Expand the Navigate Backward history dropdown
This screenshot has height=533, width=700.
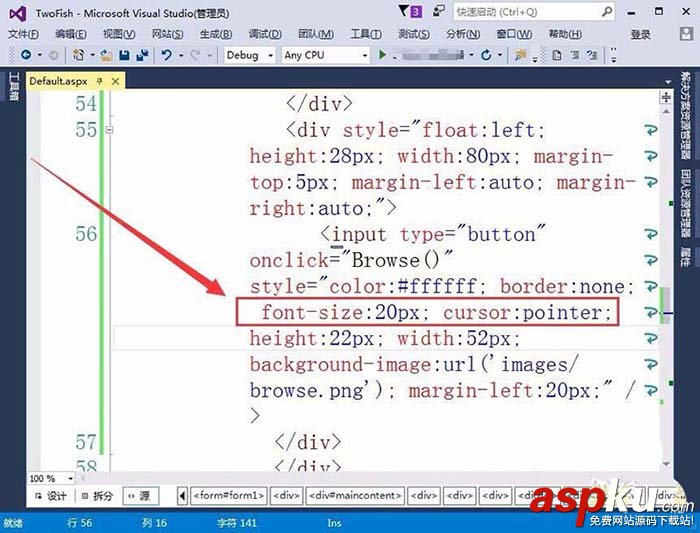(40, 55)
